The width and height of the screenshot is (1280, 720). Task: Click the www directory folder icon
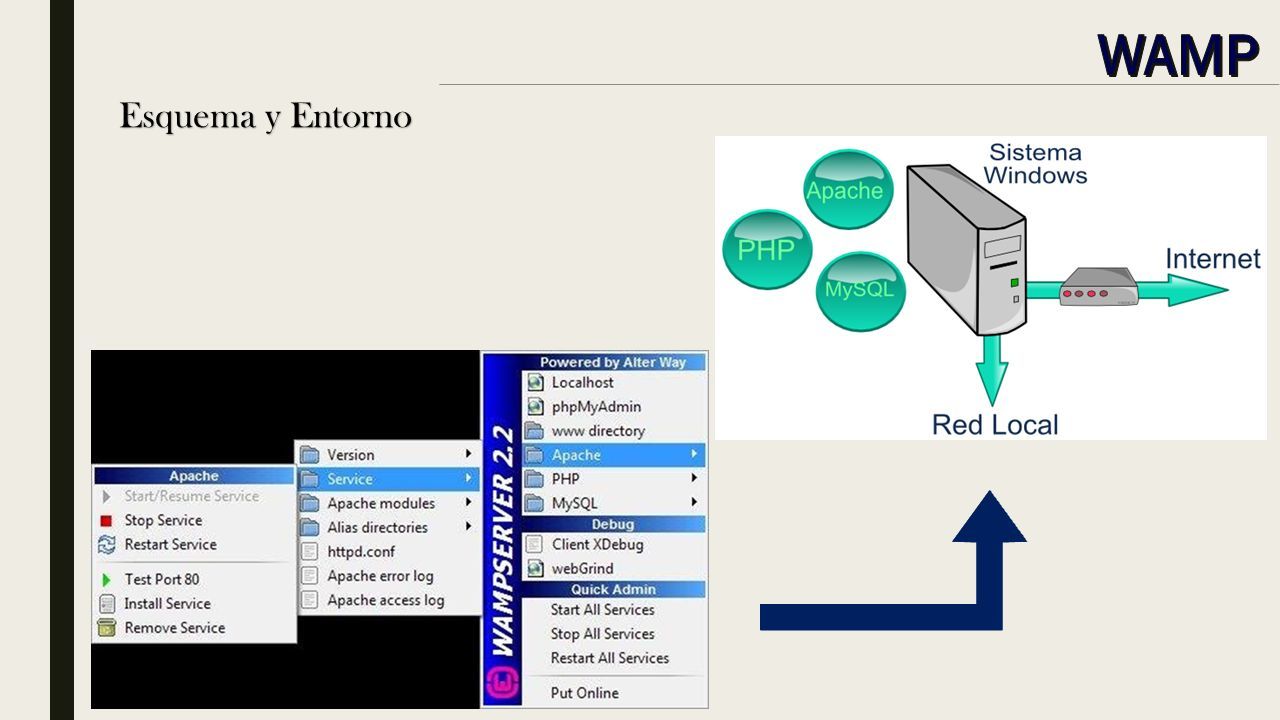coord(535,431)
